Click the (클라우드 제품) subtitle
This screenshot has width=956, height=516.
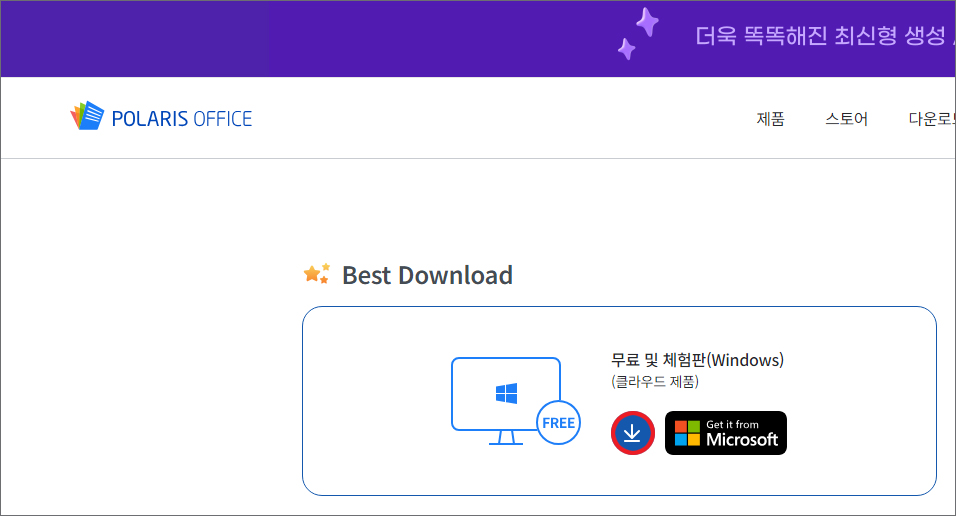coord(655,382)
